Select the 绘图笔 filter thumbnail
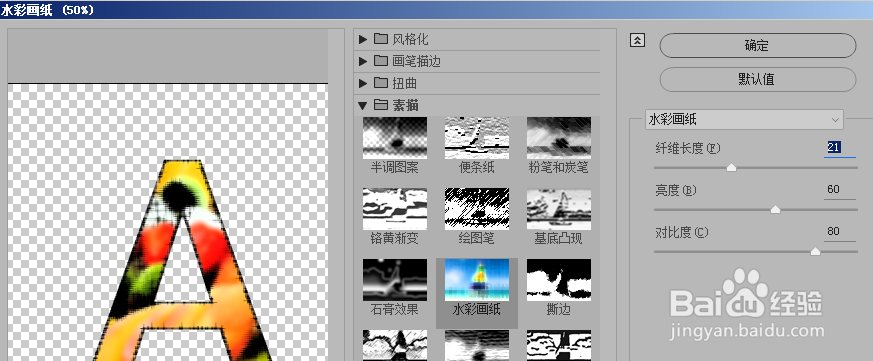Image resolution: width=873 pixels, height=361 pixels. point(477,209)
